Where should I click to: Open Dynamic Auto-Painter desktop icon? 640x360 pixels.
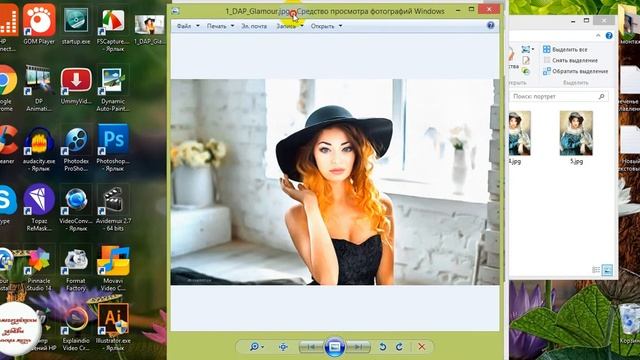pos(113,88)
